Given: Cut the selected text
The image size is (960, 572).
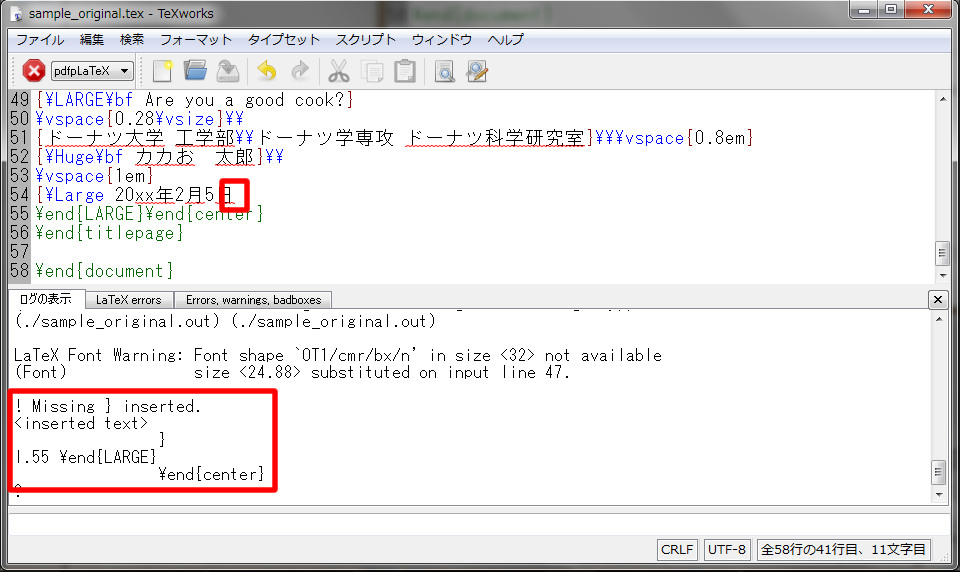Looking at the screenshot, I should [x=339, y=71].
